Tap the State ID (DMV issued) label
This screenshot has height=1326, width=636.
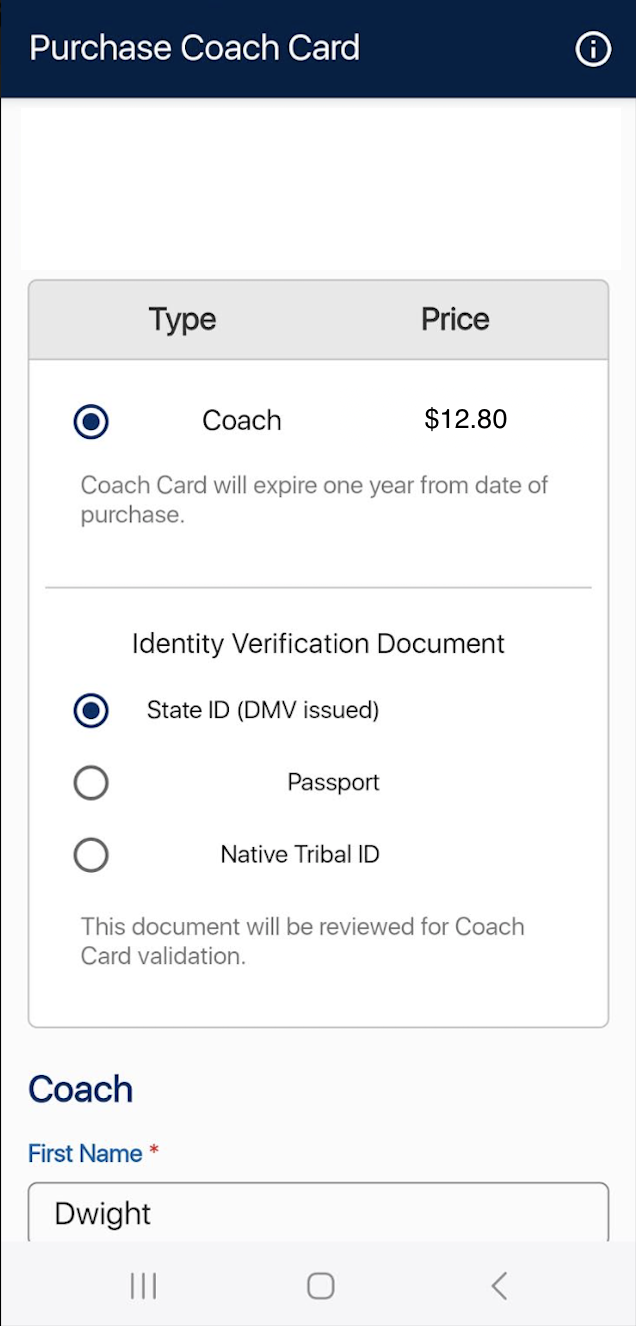click(x=263, y=711)
